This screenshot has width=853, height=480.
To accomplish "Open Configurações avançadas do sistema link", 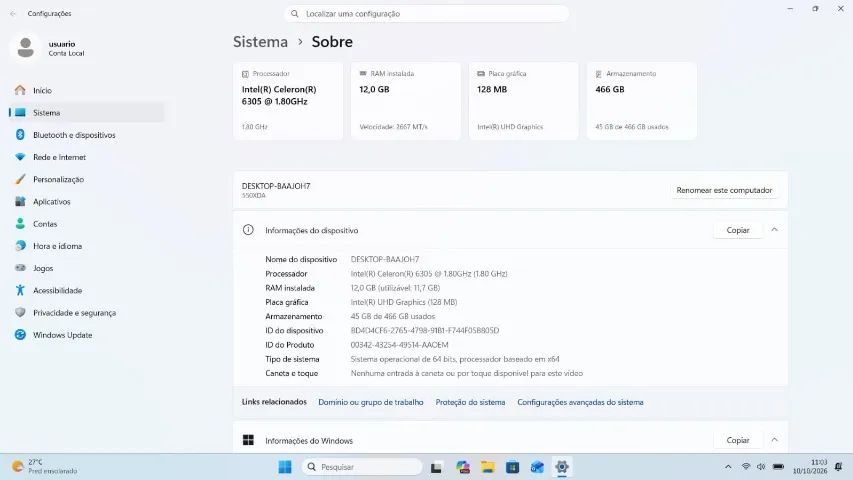I will (580, 402).
